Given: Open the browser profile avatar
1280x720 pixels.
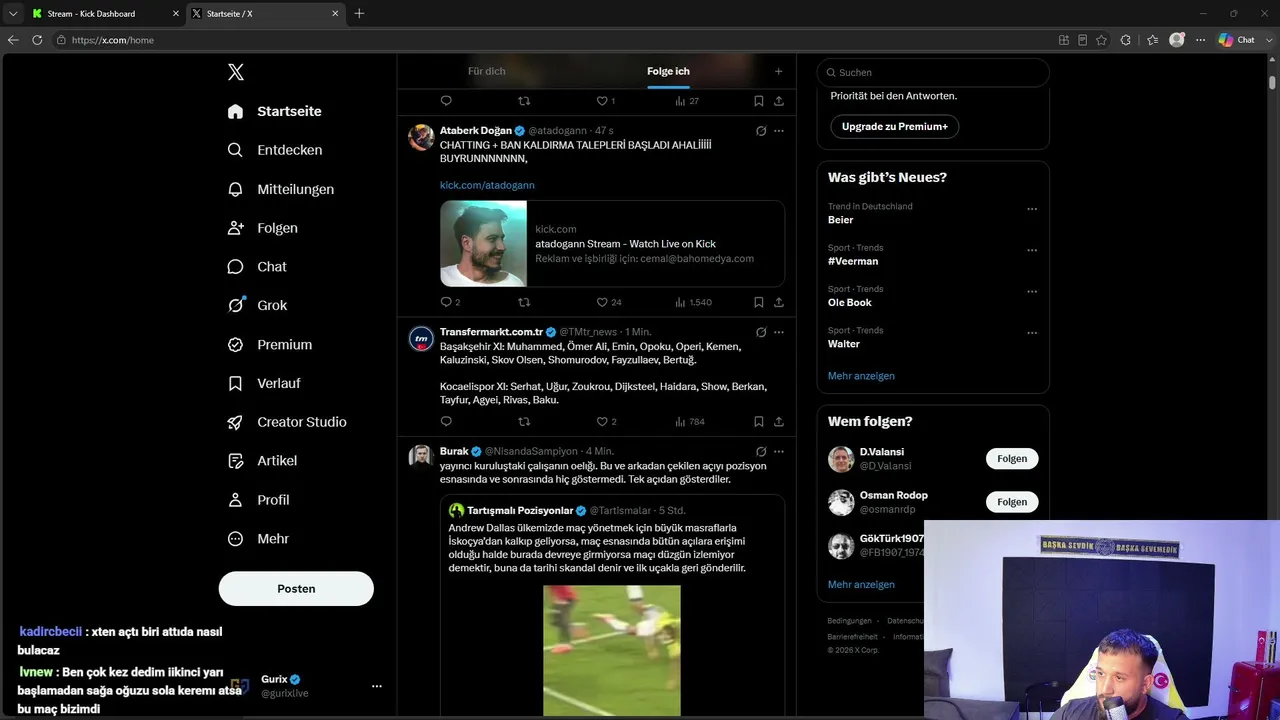Looking at the screenshot, I should [x=1177, y=40].
